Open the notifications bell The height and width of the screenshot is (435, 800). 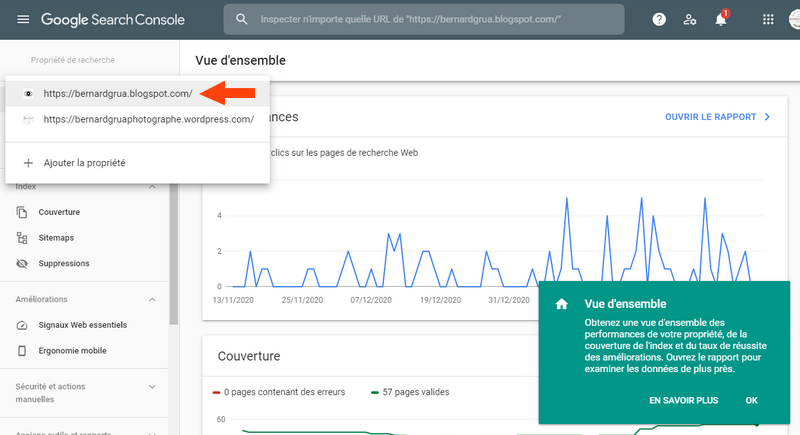(720, 19)
